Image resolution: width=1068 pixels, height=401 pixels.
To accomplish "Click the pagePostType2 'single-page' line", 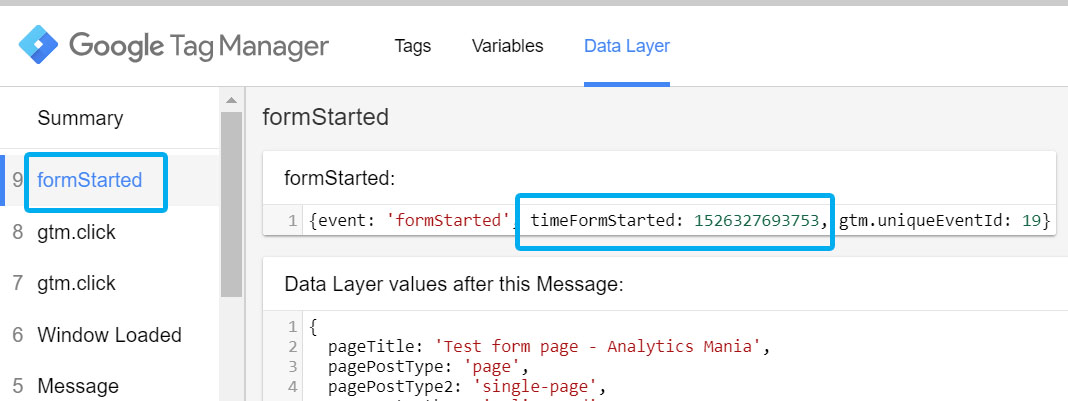I will click(466, 386).
